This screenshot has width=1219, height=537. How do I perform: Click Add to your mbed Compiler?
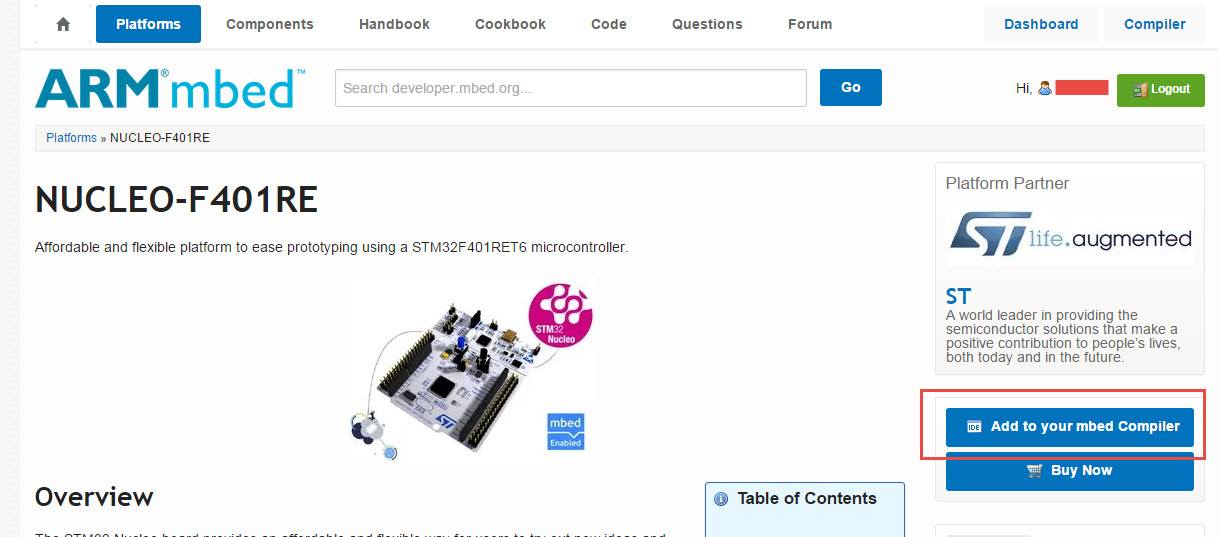tap(1070, 427)
